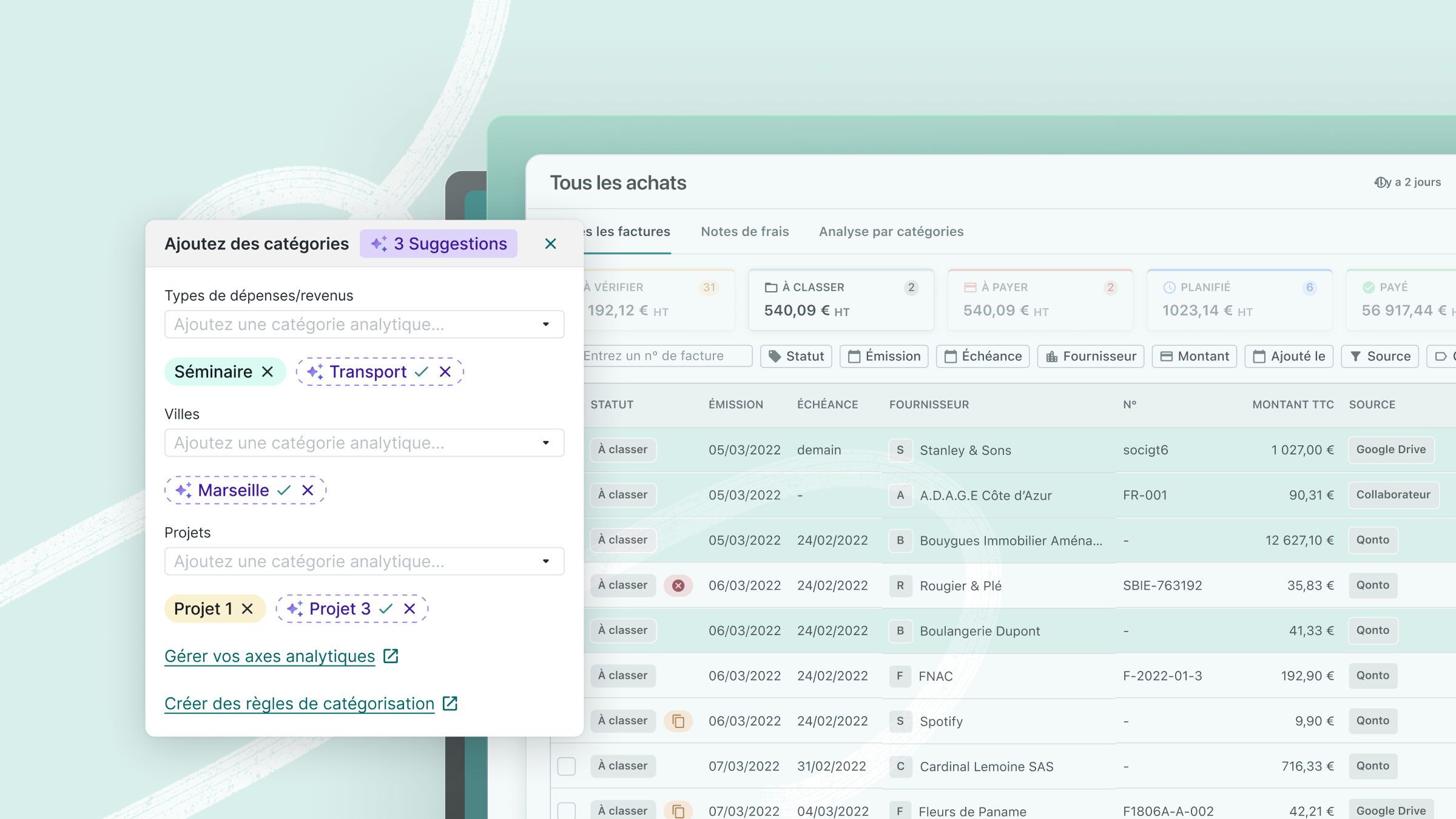Click sparkle icon in Suggestions badge

coord(379,244)
